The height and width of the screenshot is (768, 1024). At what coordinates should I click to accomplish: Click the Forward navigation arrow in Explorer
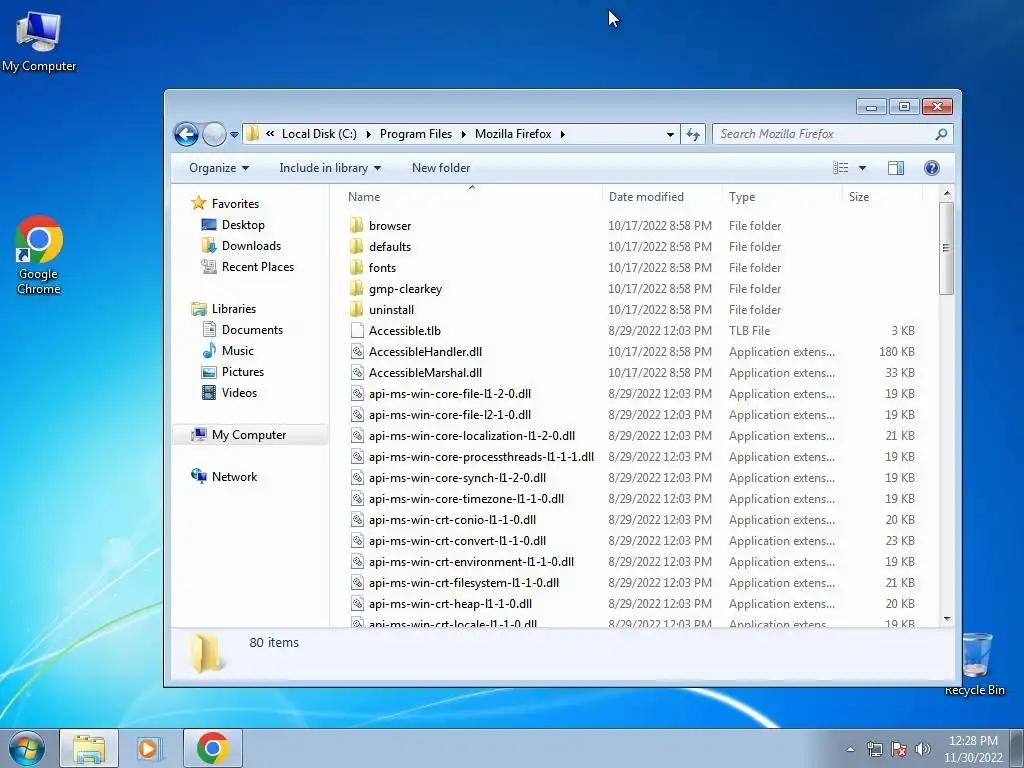click(x=214, y=135)
